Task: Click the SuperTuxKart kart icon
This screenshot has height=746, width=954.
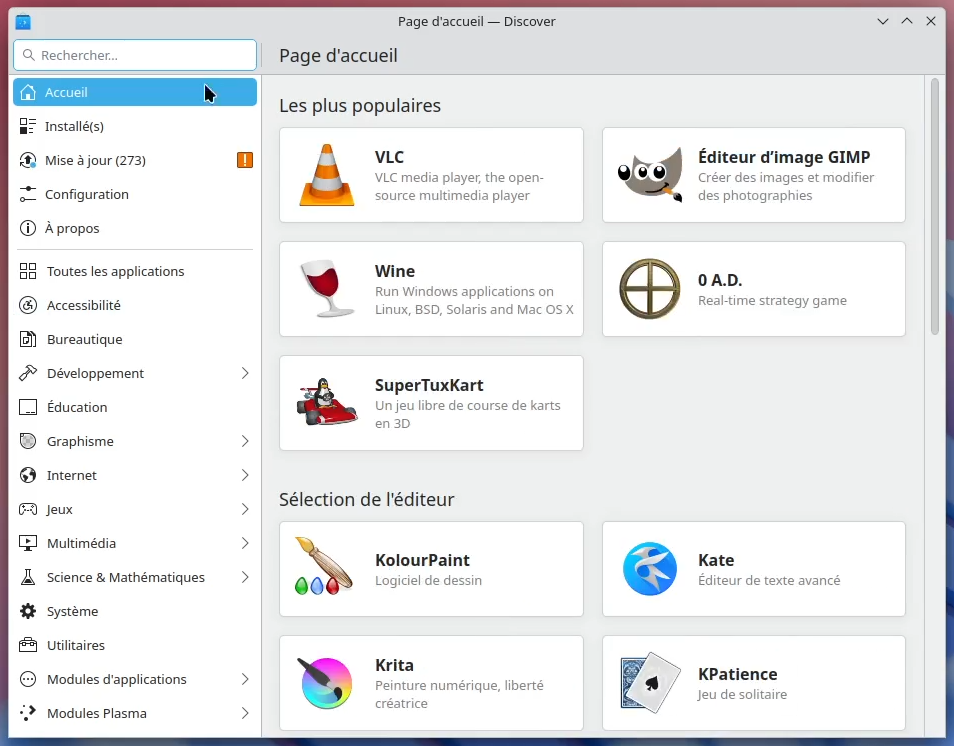Action: point(327,403)
